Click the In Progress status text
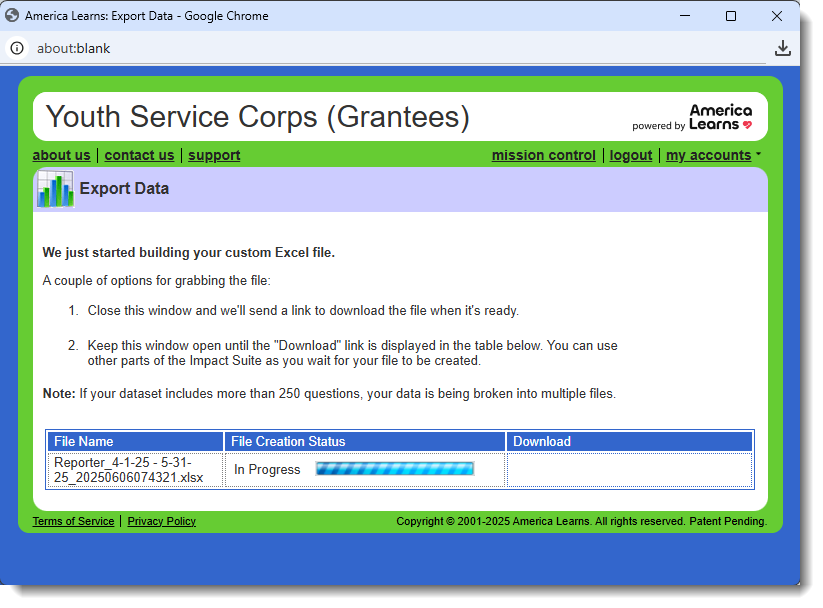Screen dimensions: 823x608 pyautogui.click(x=267, y=469)
